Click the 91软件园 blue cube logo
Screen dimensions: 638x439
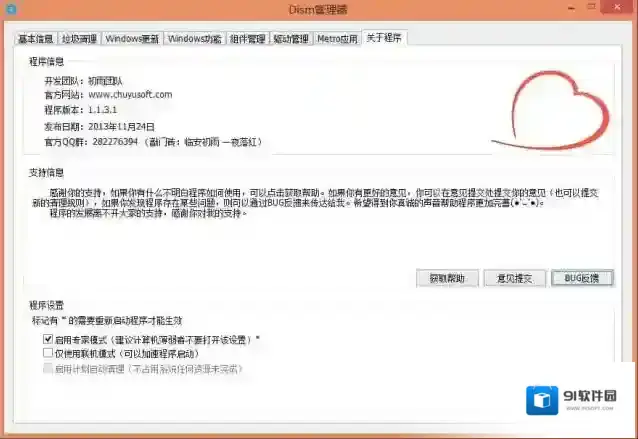542,400
